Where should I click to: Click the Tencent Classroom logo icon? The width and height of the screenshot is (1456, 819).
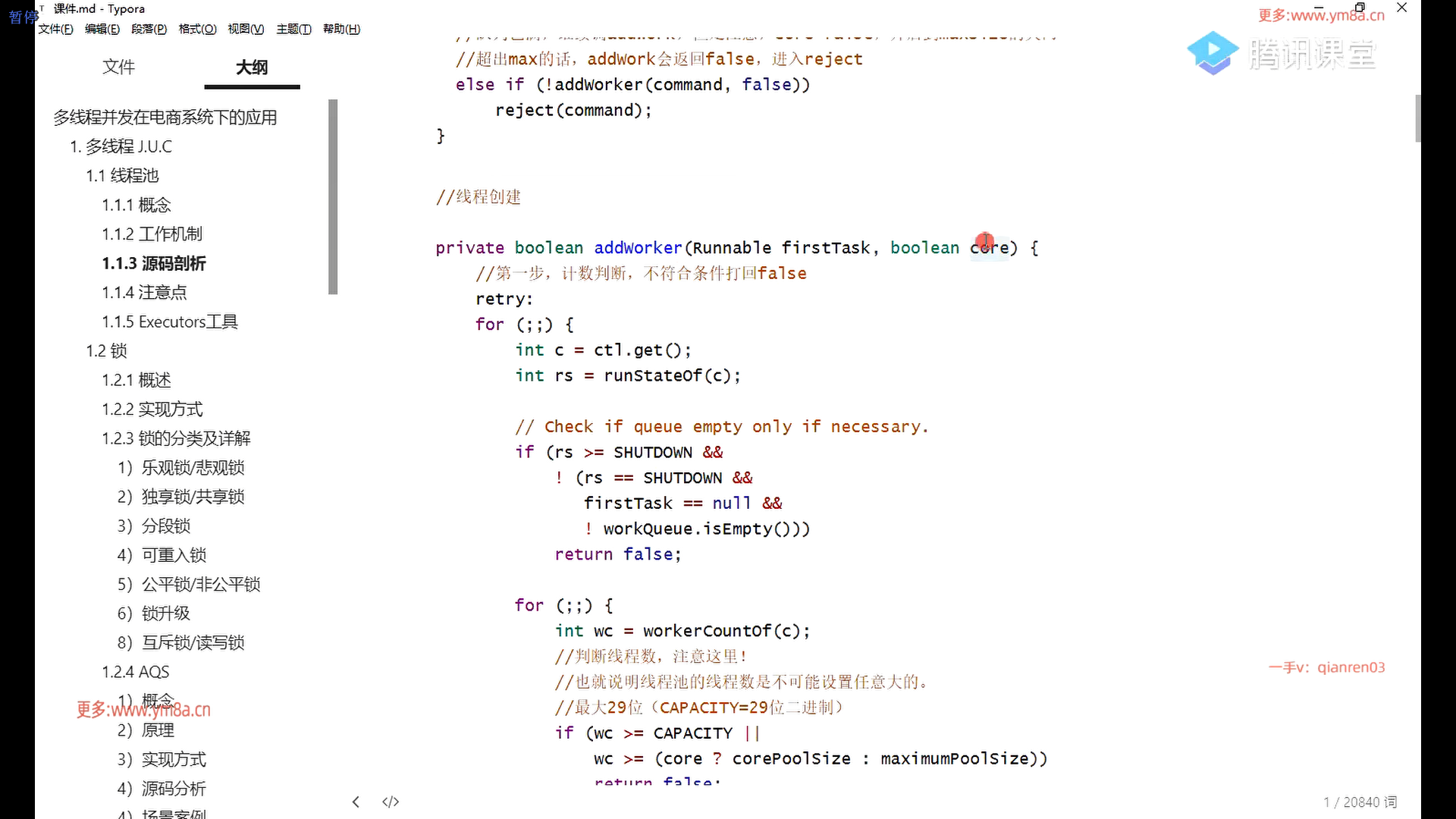click(1212, 53)
